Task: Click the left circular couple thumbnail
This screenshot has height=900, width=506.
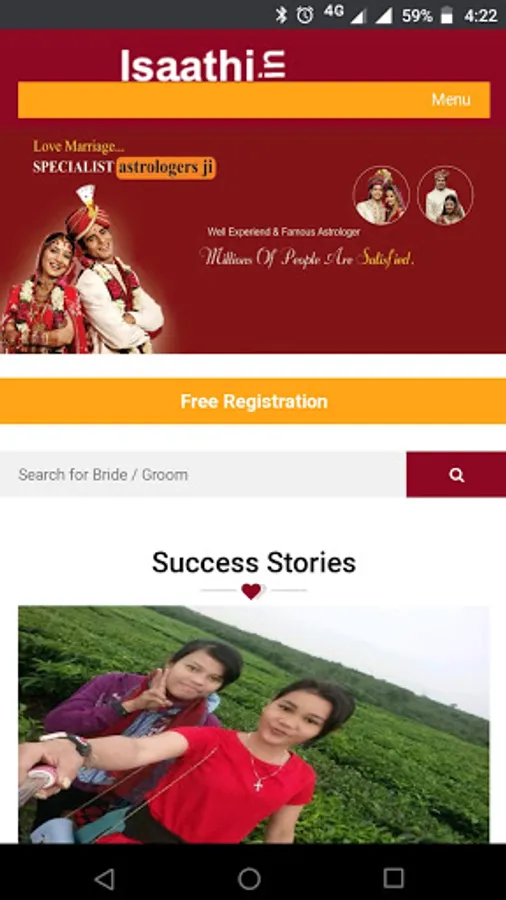Action: (x=381, y=195)
